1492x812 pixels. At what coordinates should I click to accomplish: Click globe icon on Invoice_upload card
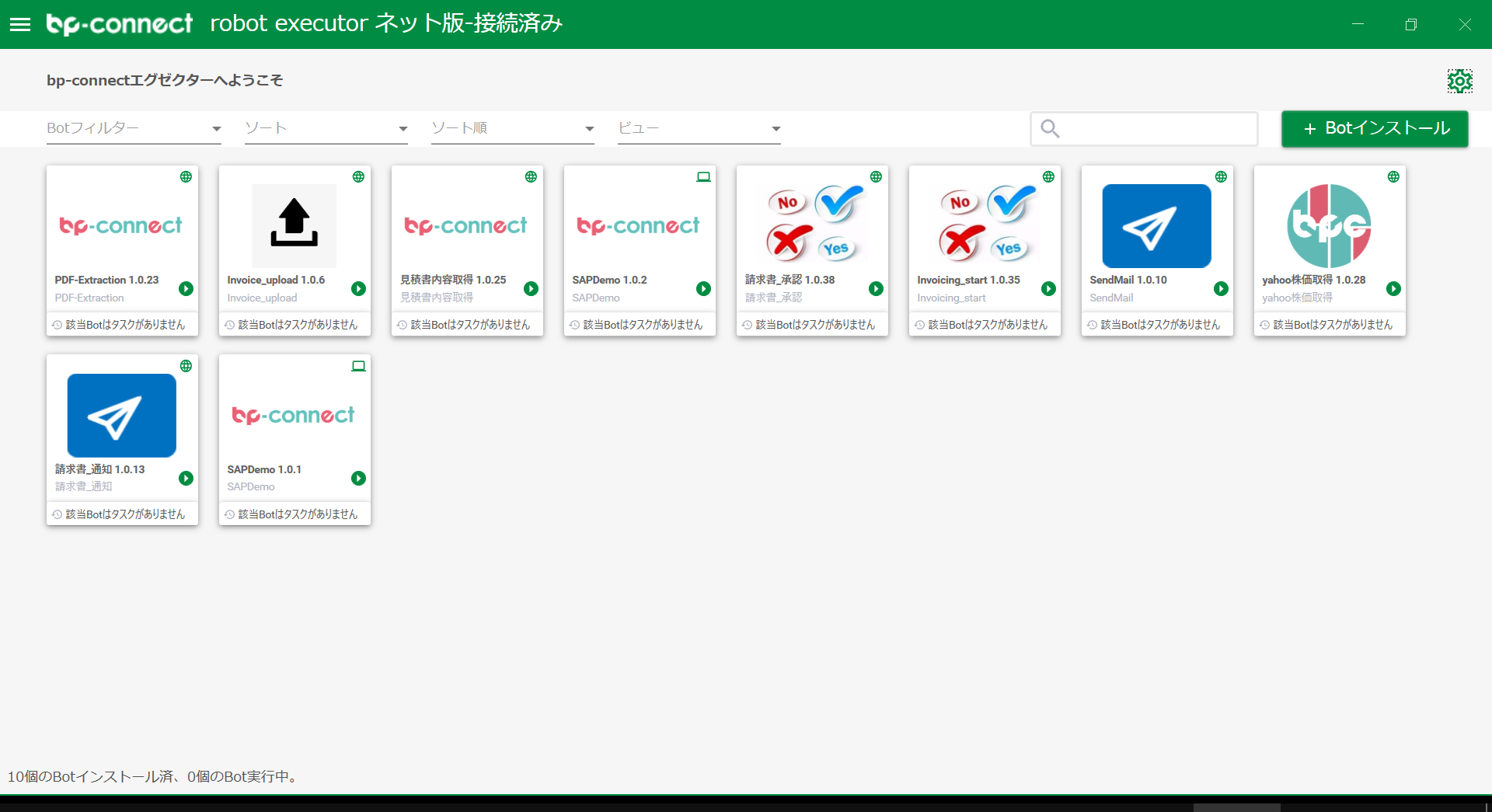click(x=358, y=176)
